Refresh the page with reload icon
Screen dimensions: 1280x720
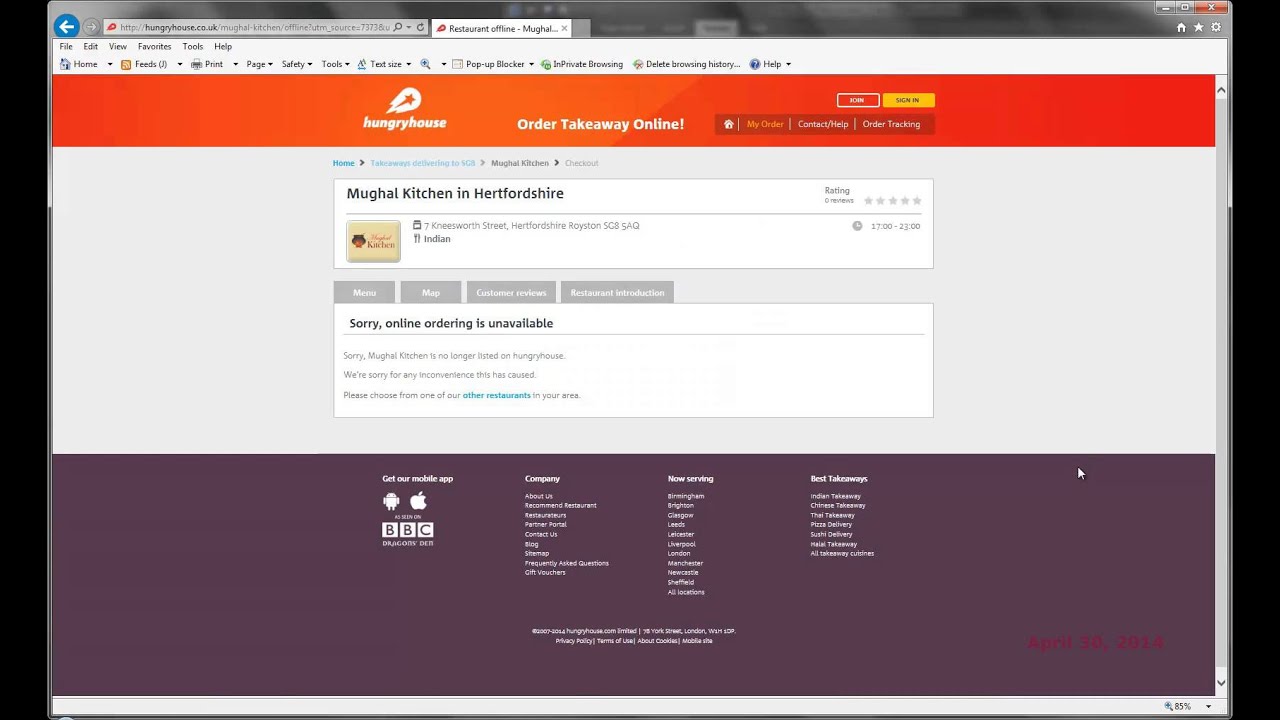[420, 28]
